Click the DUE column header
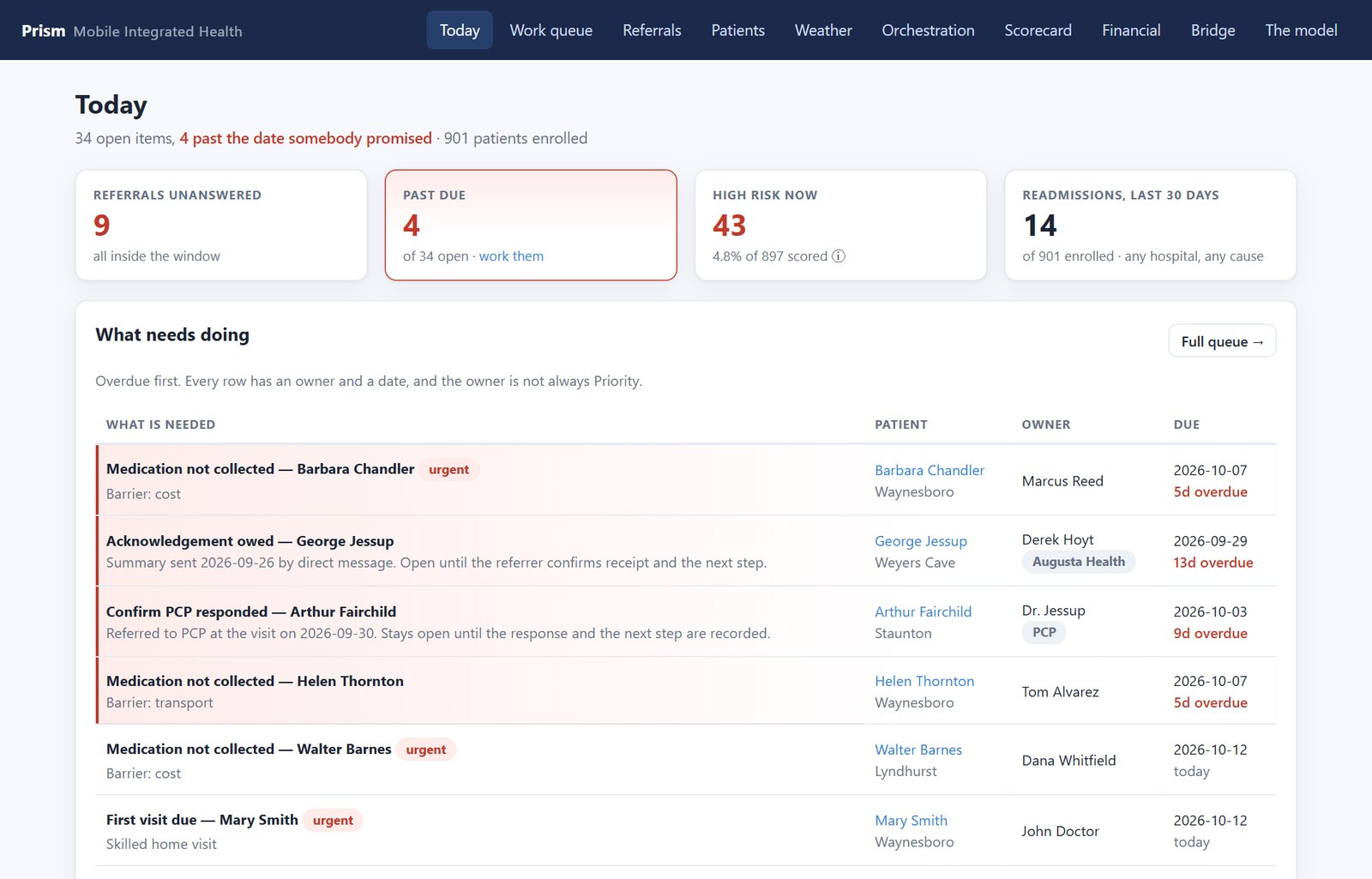Image resolution: width=1372 pixels, height=879 pixels. 1187,424
